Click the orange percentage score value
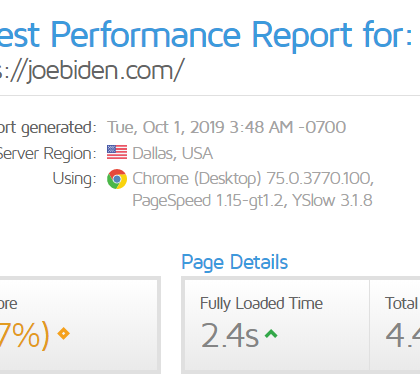This screenshot has height=388, width=420. (25, 335)
